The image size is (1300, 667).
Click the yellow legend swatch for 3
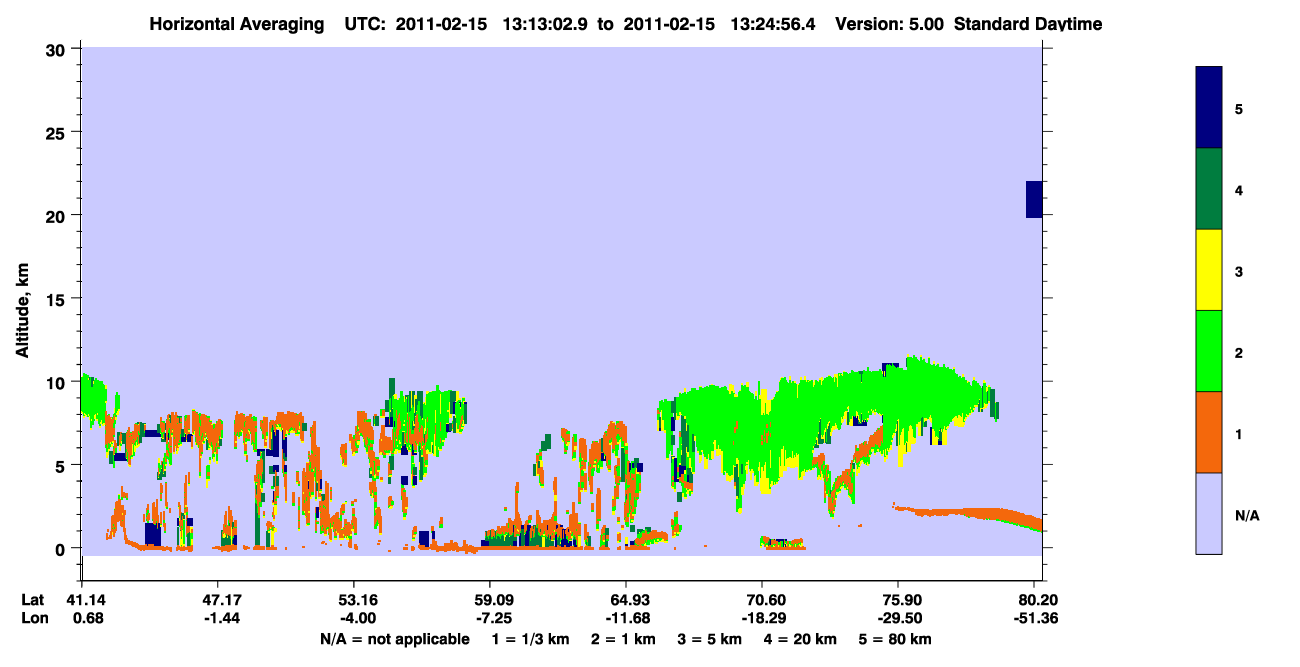[x=1209, y=270]
